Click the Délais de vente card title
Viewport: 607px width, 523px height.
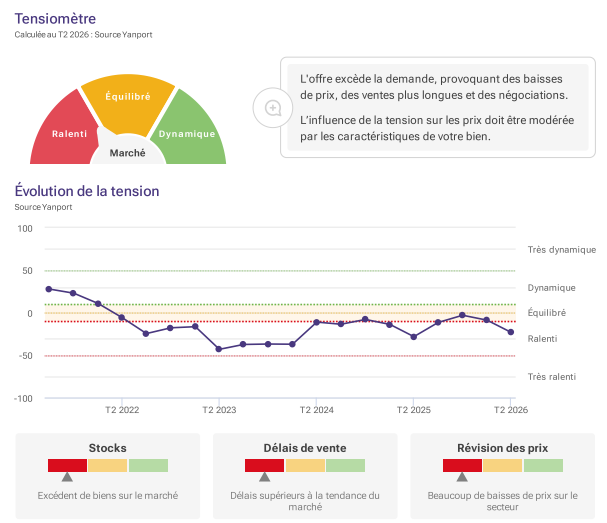pyautogui.click(x=305, y=448)
